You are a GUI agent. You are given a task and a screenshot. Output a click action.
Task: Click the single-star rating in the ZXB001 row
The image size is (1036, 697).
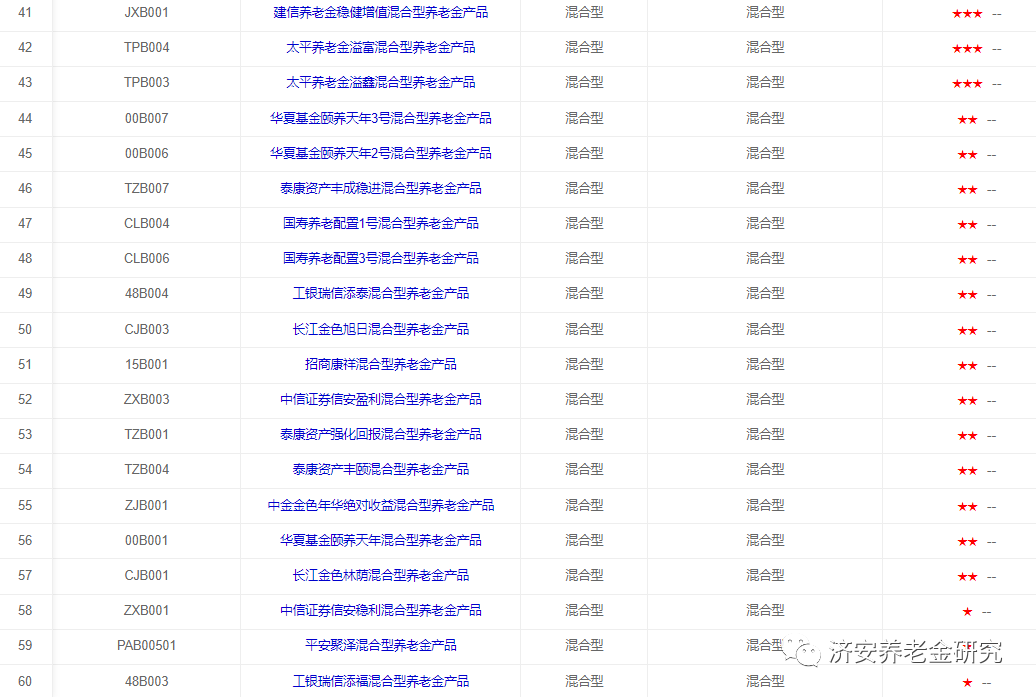[967, 612]
